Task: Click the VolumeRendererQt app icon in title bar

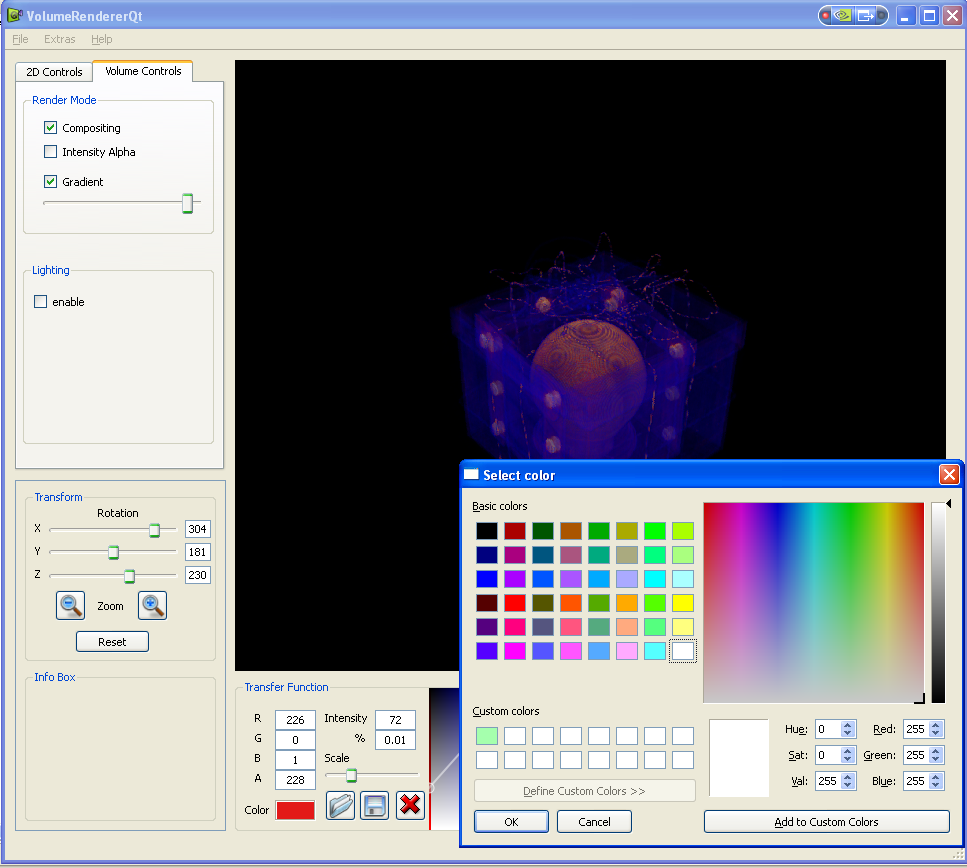Action: (14, 15)
